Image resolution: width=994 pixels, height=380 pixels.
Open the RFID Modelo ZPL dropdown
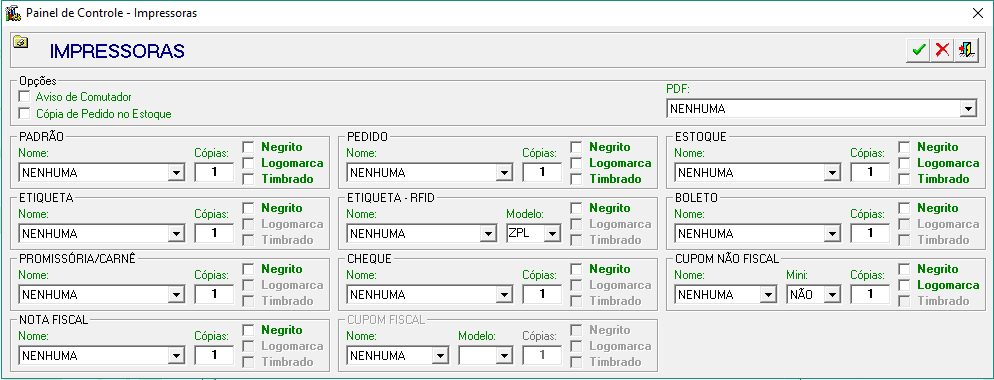point(553,233)
